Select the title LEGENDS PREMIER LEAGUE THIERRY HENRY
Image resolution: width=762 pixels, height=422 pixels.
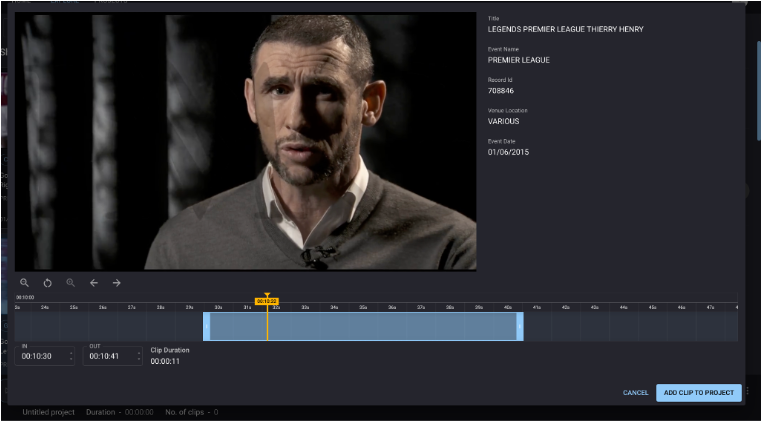point(566,29)
